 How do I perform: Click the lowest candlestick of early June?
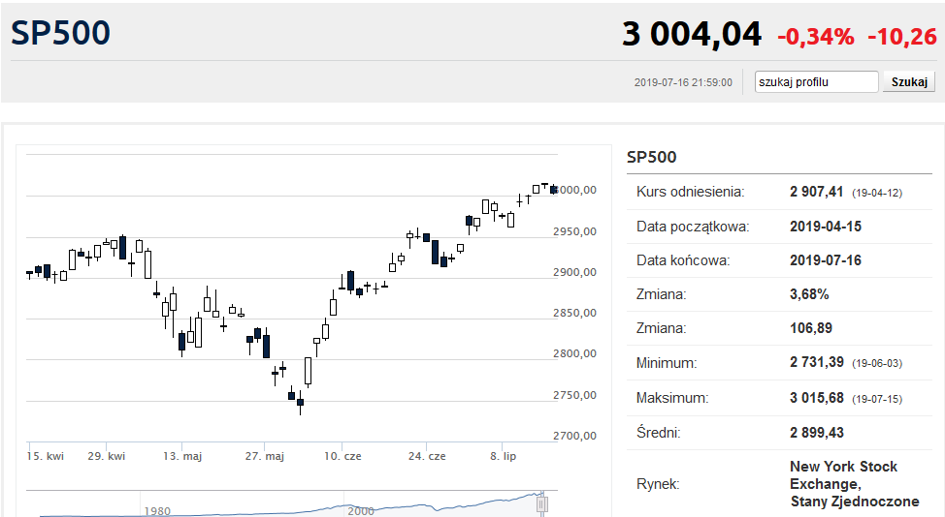(x=300, y=403)
